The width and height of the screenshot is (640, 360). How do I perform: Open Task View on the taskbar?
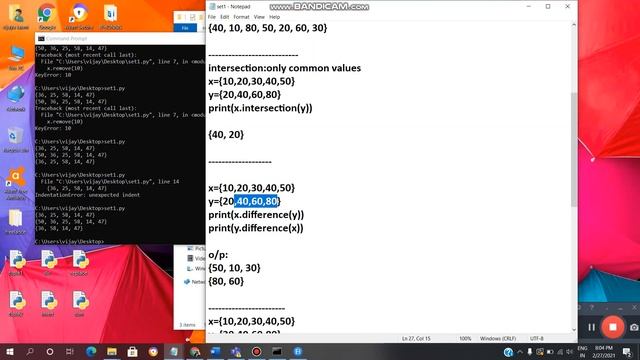click(x=70, y=351)
